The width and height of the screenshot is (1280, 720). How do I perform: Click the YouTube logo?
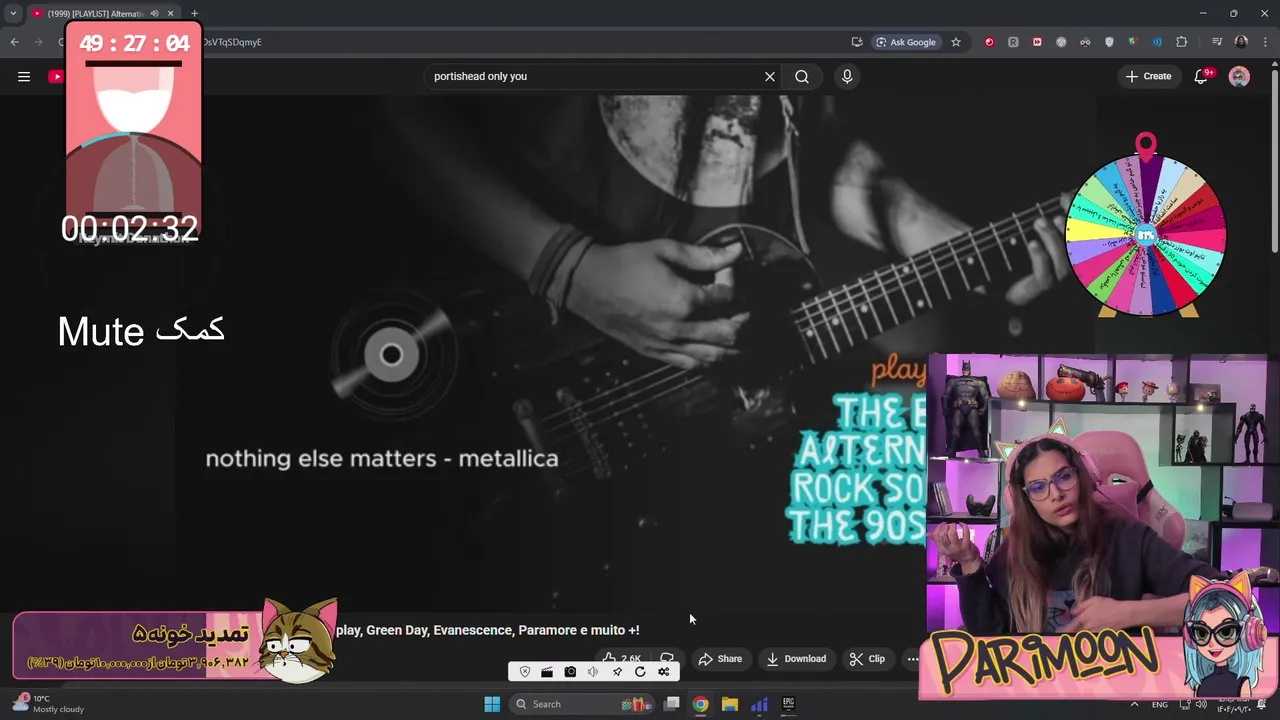point(56,76)
